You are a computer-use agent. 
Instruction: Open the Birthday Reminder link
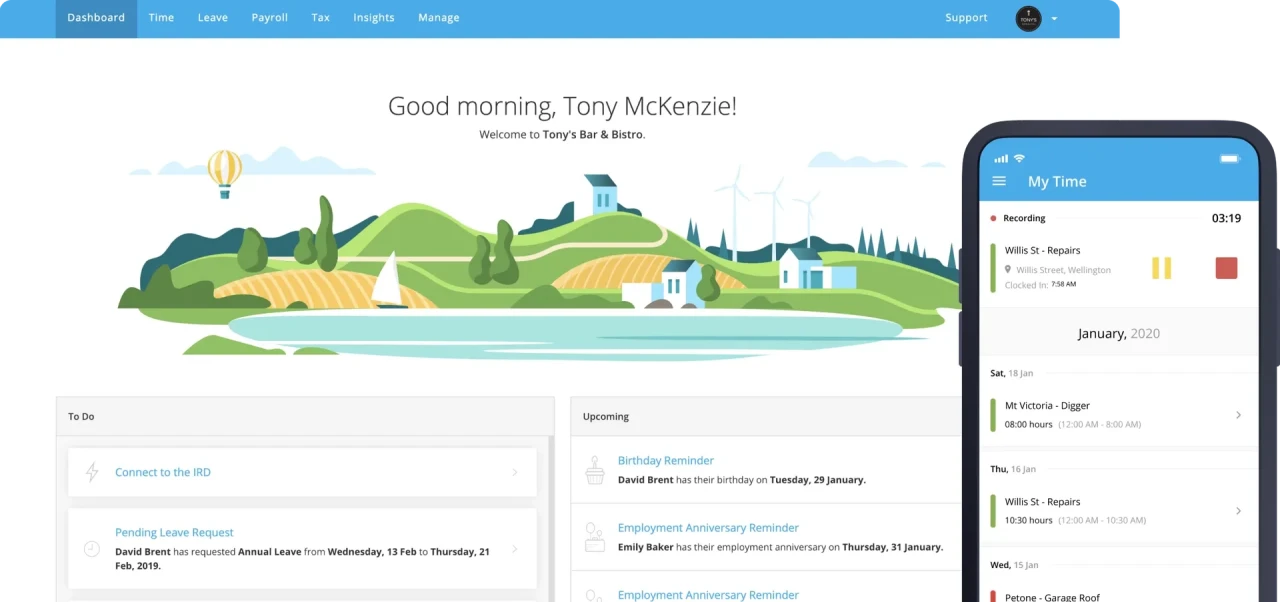(666, 461)
